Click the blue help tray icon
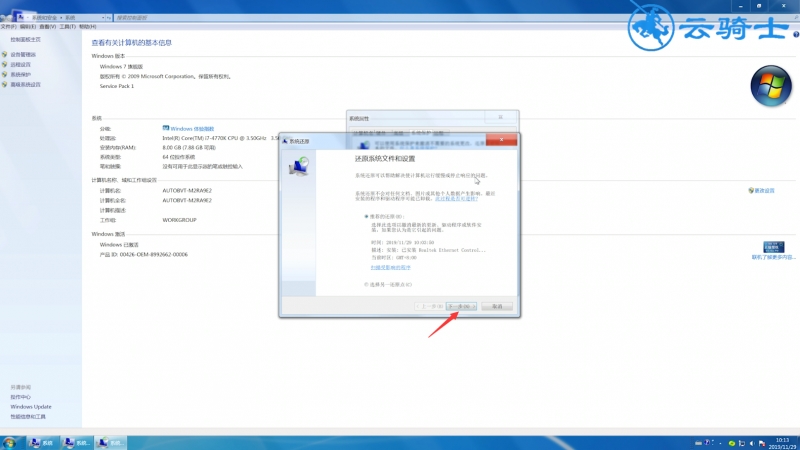Screen dimensions: 800x450 point(707,442)
